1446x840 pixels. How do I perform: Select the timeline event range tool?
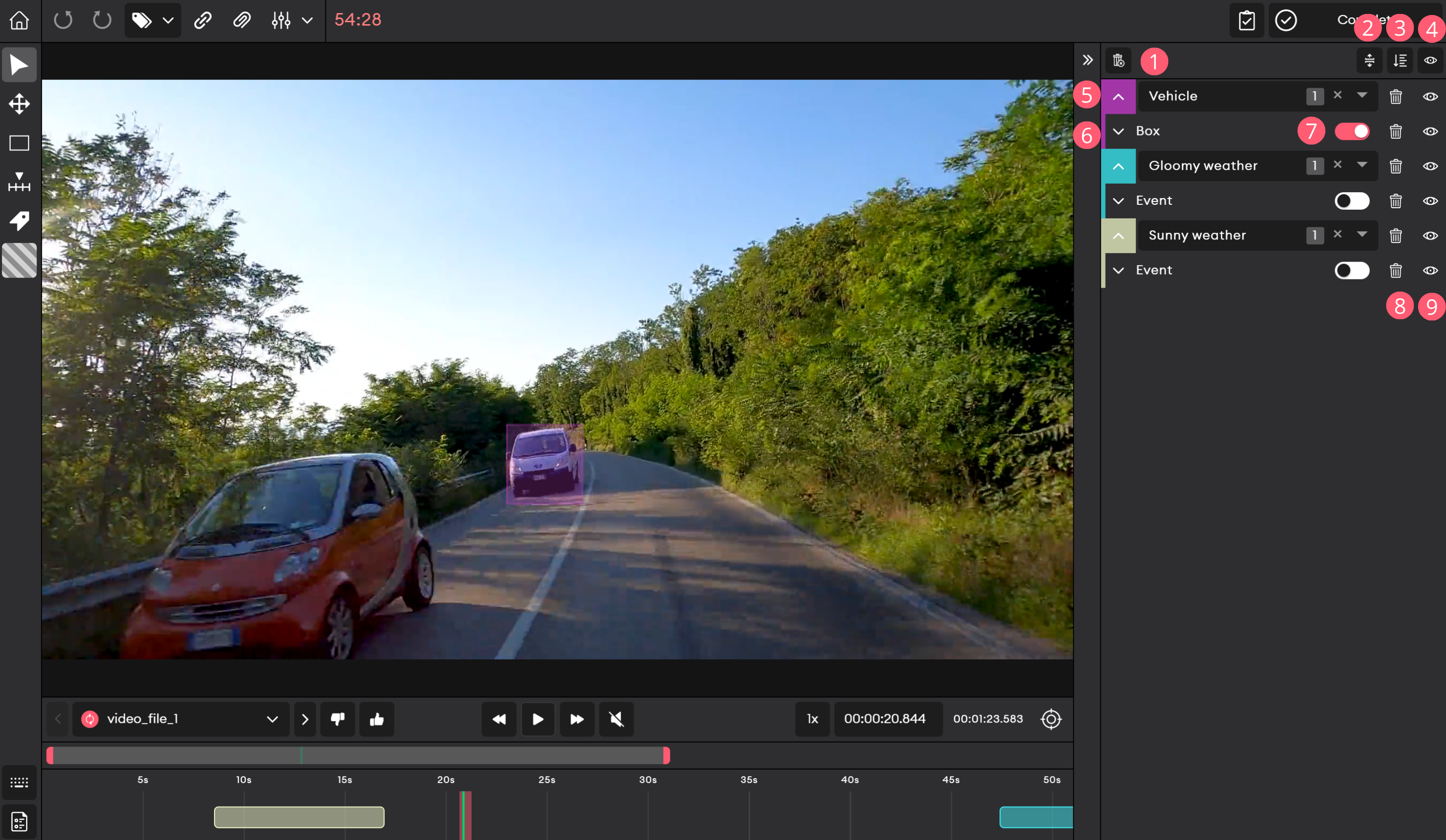click(19, 182)
